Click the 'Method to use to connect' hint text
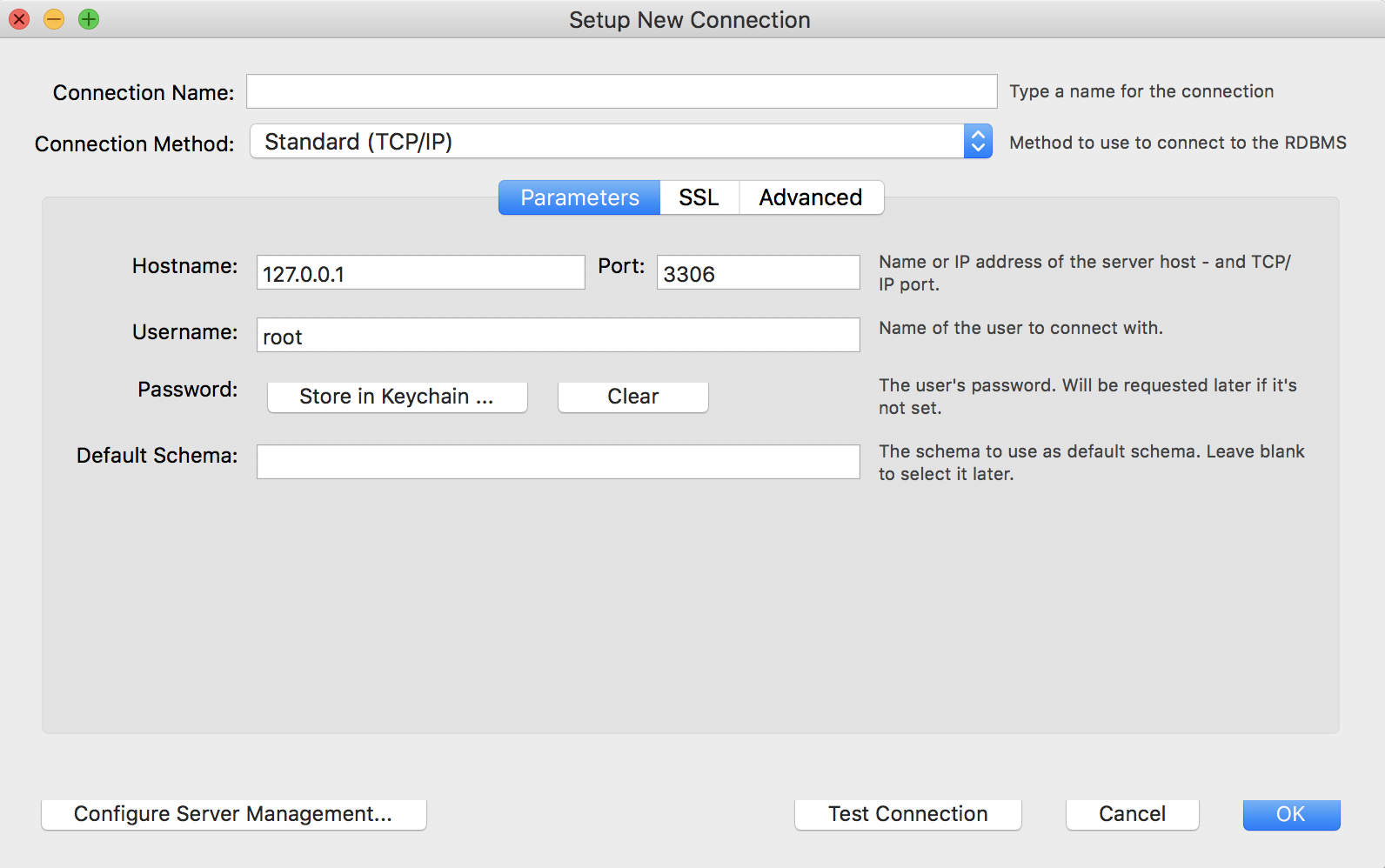This screenshot has width=1385, height=868. (1178, 143)
